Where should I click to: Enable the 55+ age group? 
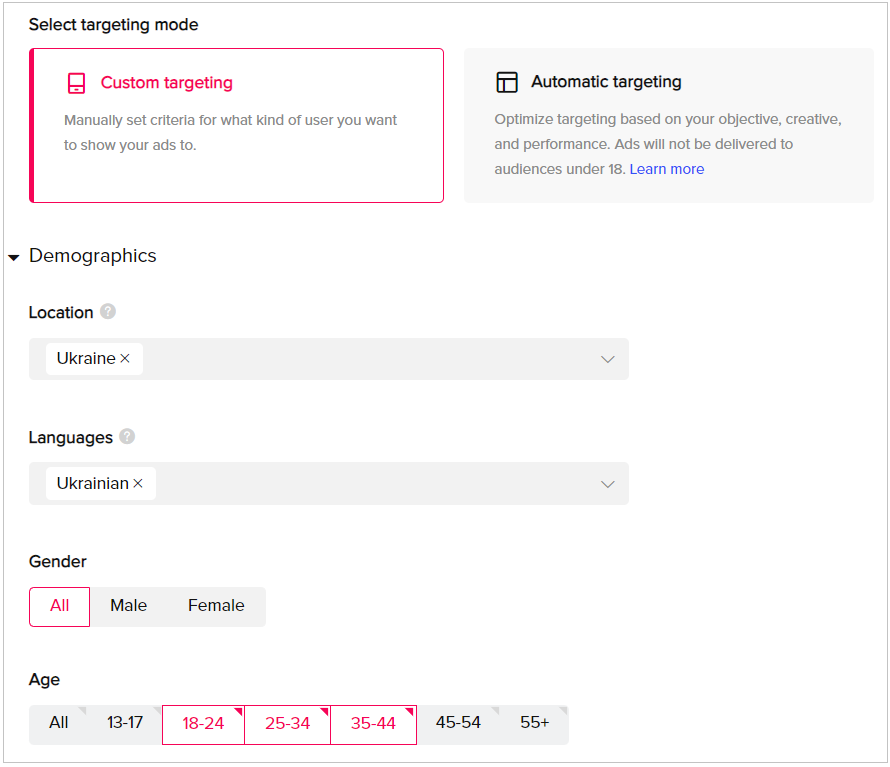coord(535,723)
